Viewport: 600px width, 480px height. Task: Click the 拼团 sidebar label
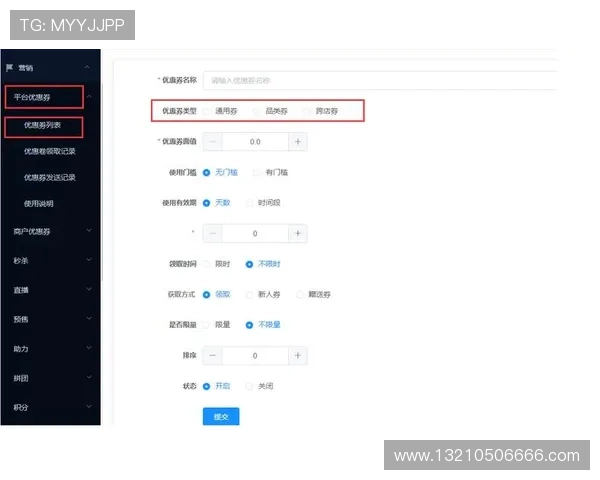[21, 378]
